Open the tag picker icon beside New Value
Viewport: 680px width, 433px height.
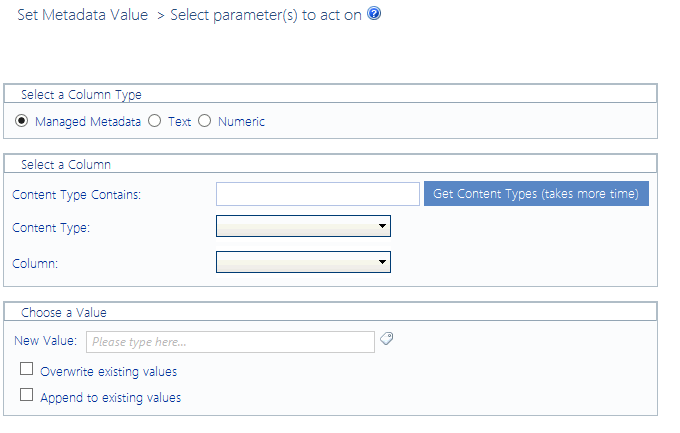[x=387, y=339]
